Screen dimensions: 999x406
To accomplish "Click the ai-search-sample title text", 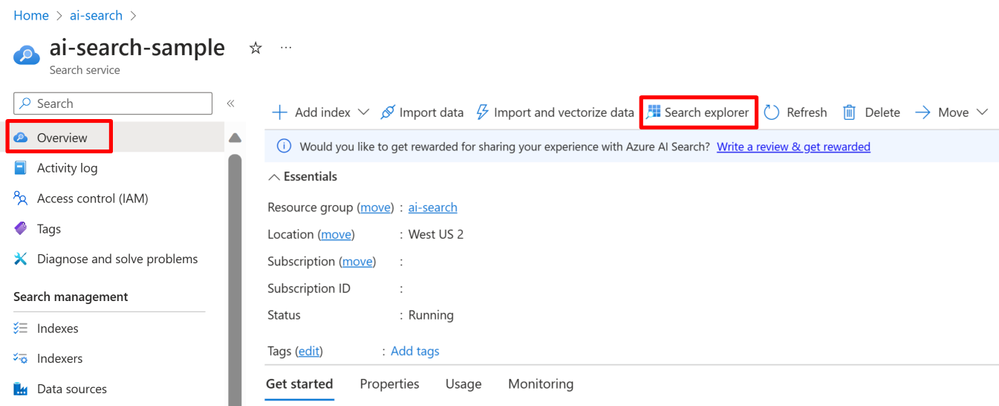I will [137, 48].
